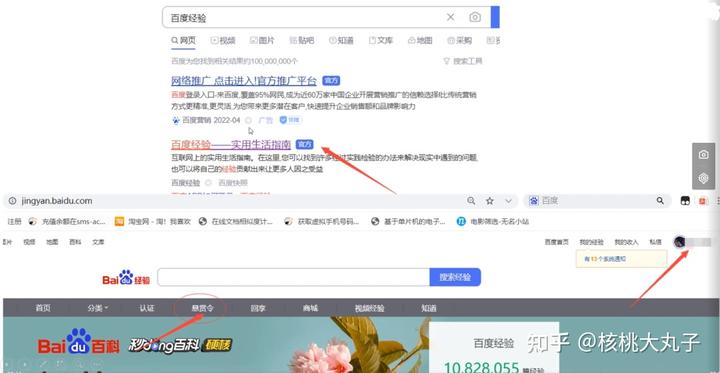720x373 pixels.
Task: Open 搜索工具 filter options
Action: pos(462,61)
